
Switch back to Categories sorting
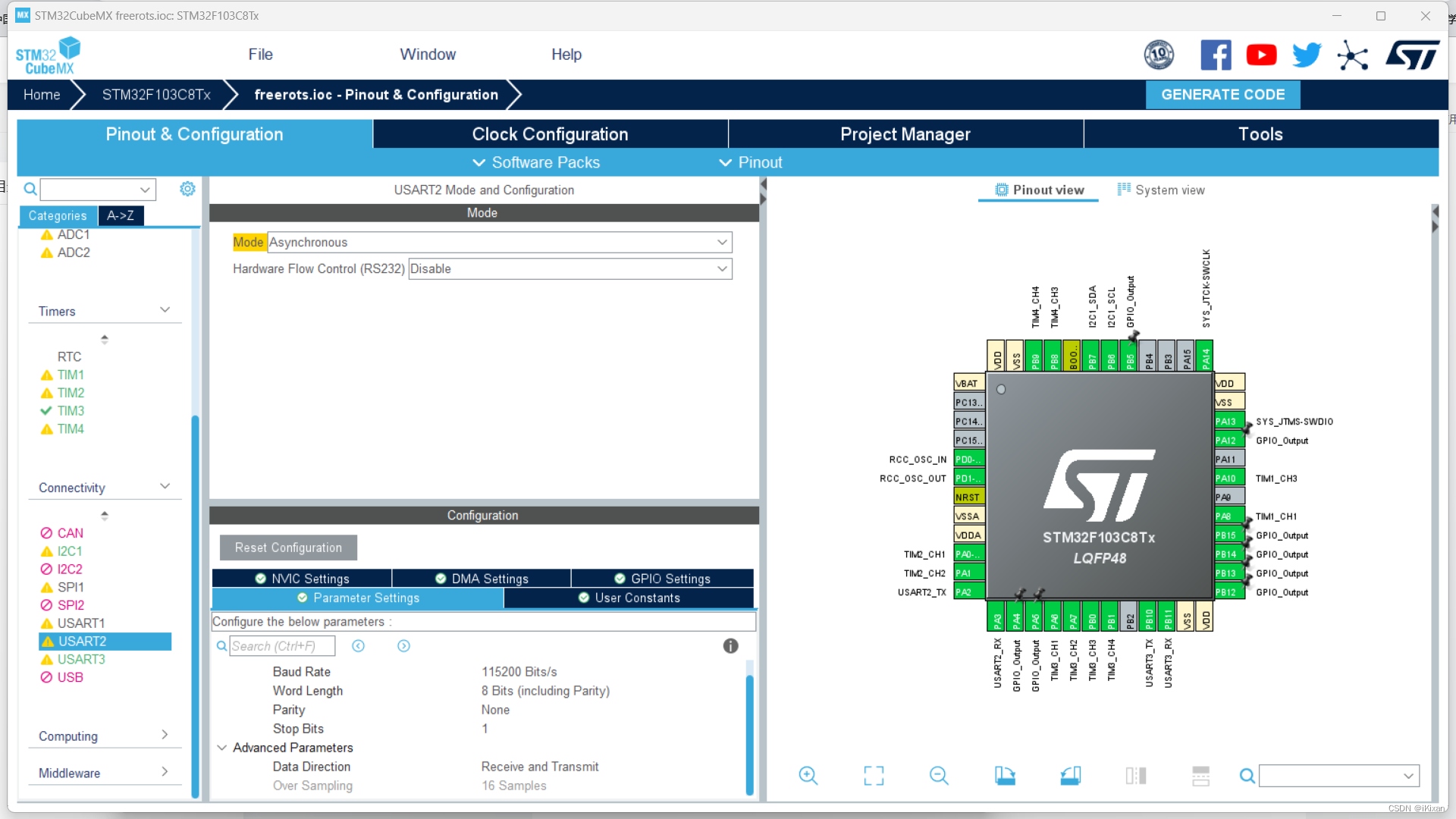pos(57,215)
